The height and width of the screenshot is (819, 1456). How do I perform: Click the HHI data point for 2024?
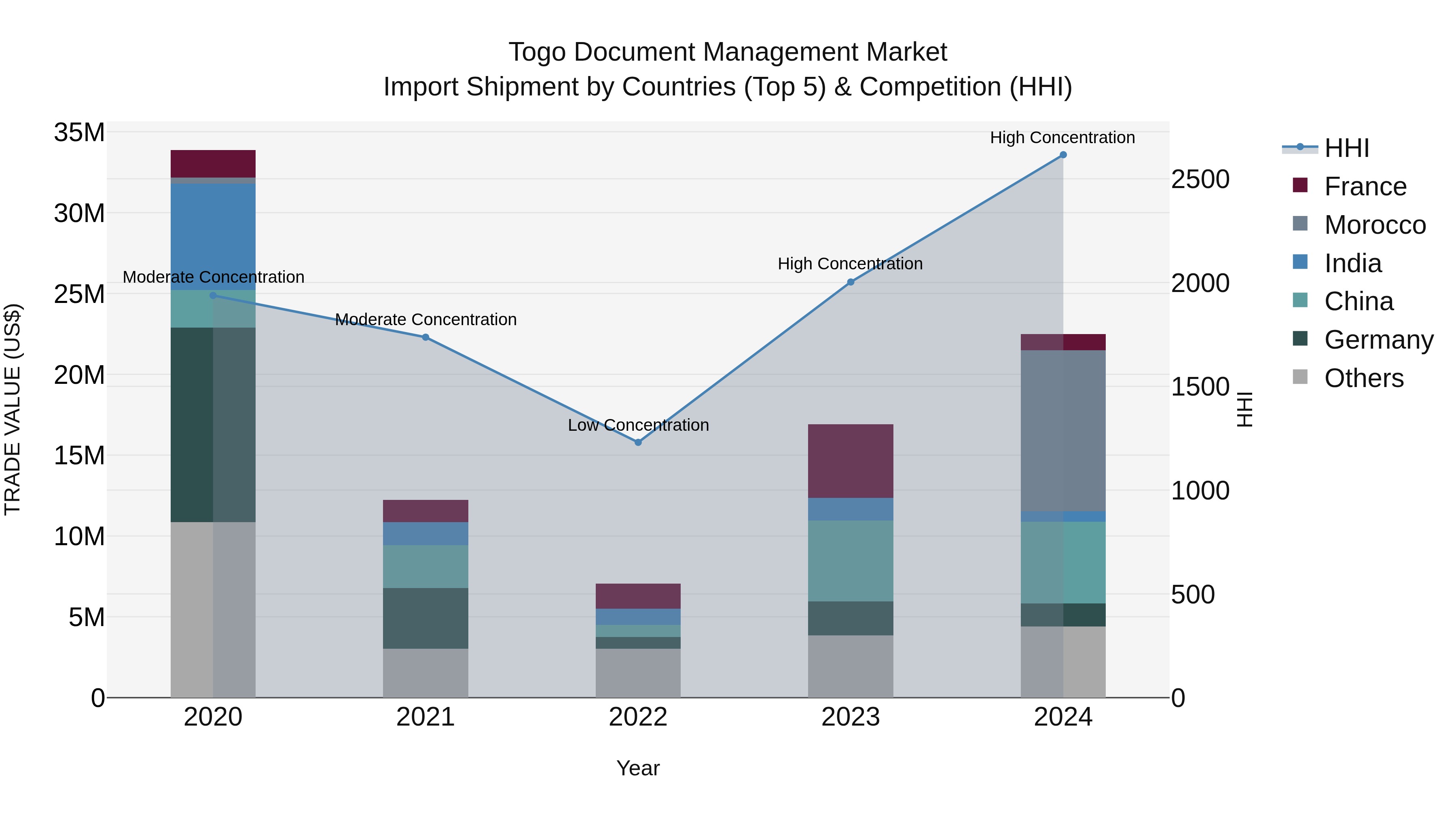pyautogui.click(x=1063, y=154)
